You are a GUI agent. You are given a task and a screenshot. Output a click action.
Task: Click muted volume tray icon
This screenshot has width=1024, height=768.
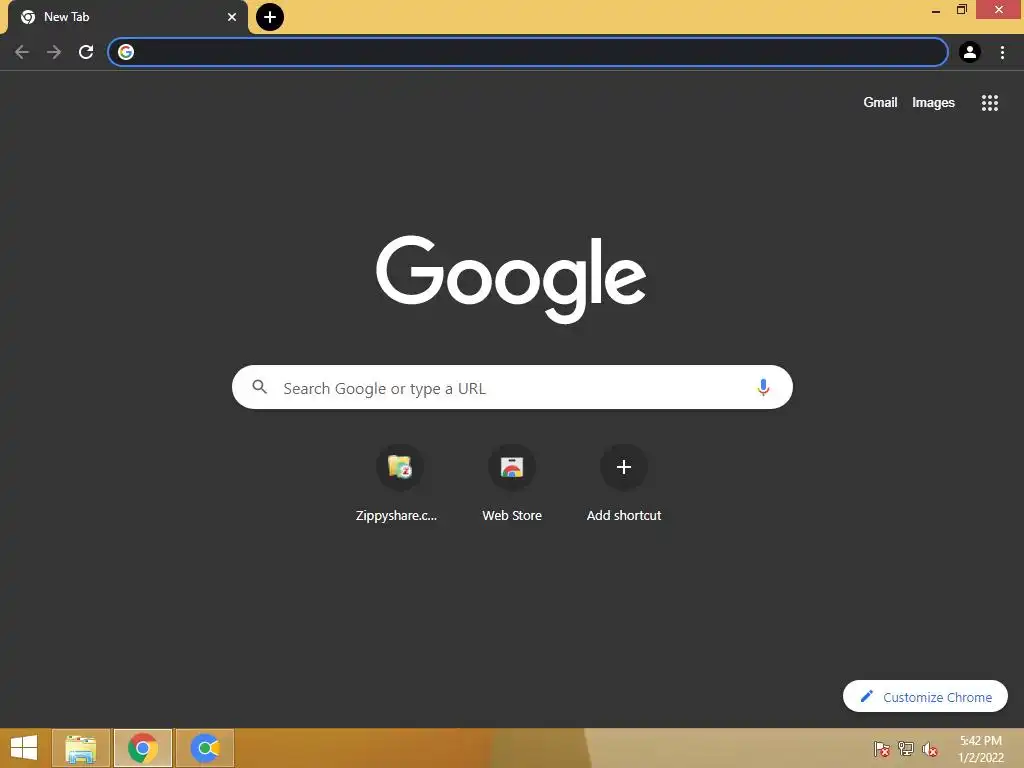click(930, 748)
